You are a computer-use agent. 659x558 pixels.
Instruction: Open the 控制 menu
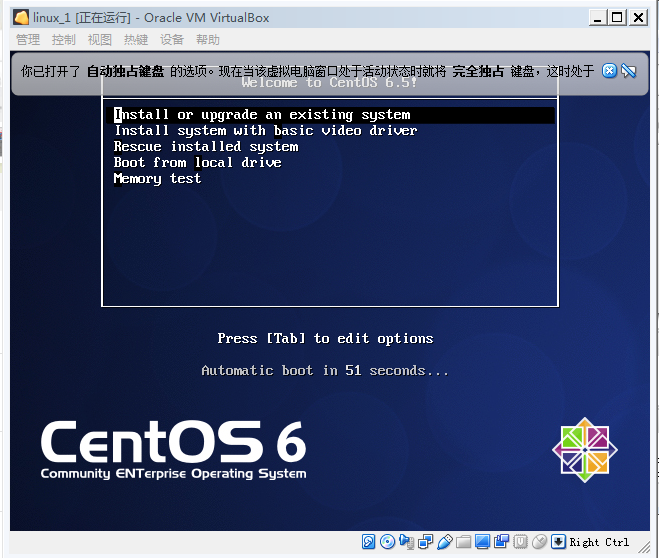point(63,39)
